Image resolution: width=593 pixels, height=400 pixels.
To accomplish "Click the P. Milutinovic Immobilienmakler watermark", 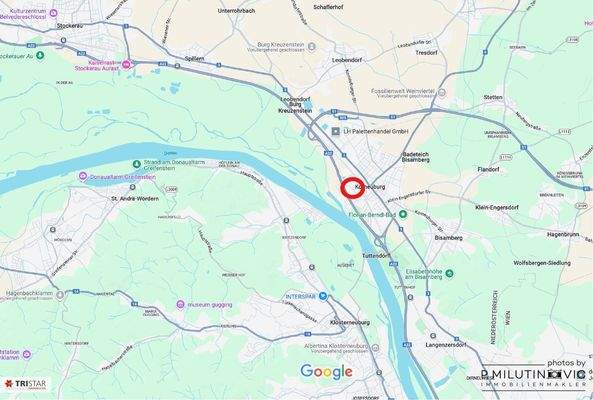I will coord(534,375).
